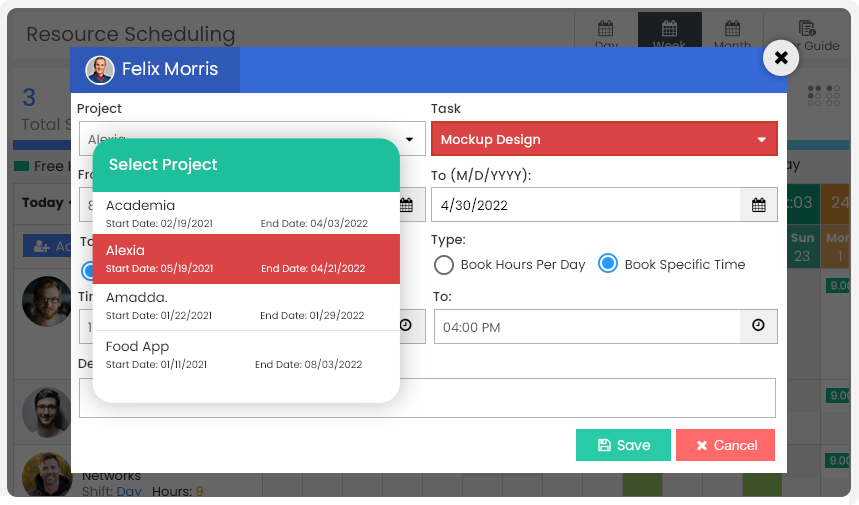Viewport: 859px width, 505px height.
Task: Click the Description text area
Action: point(427,398)
